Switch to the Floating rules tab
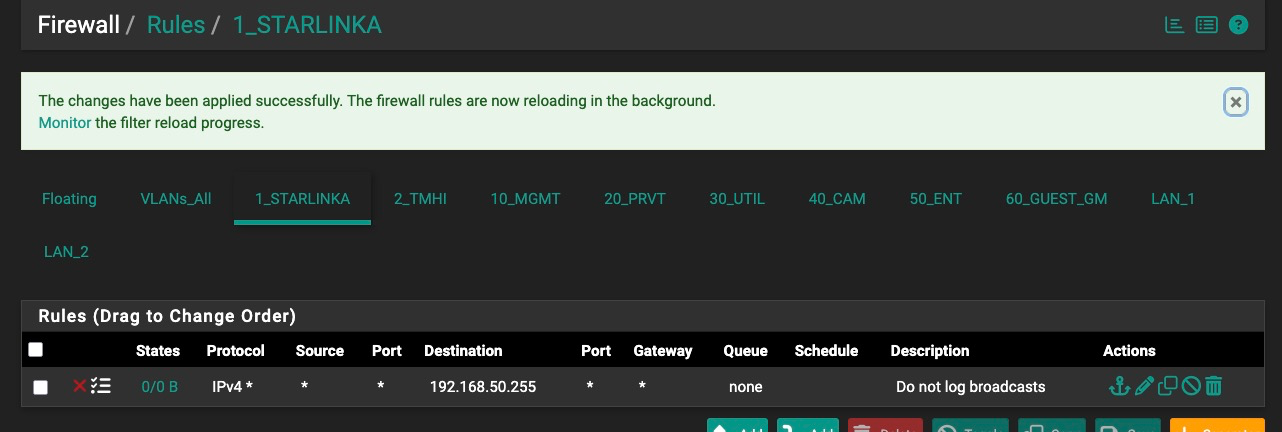 69,199
